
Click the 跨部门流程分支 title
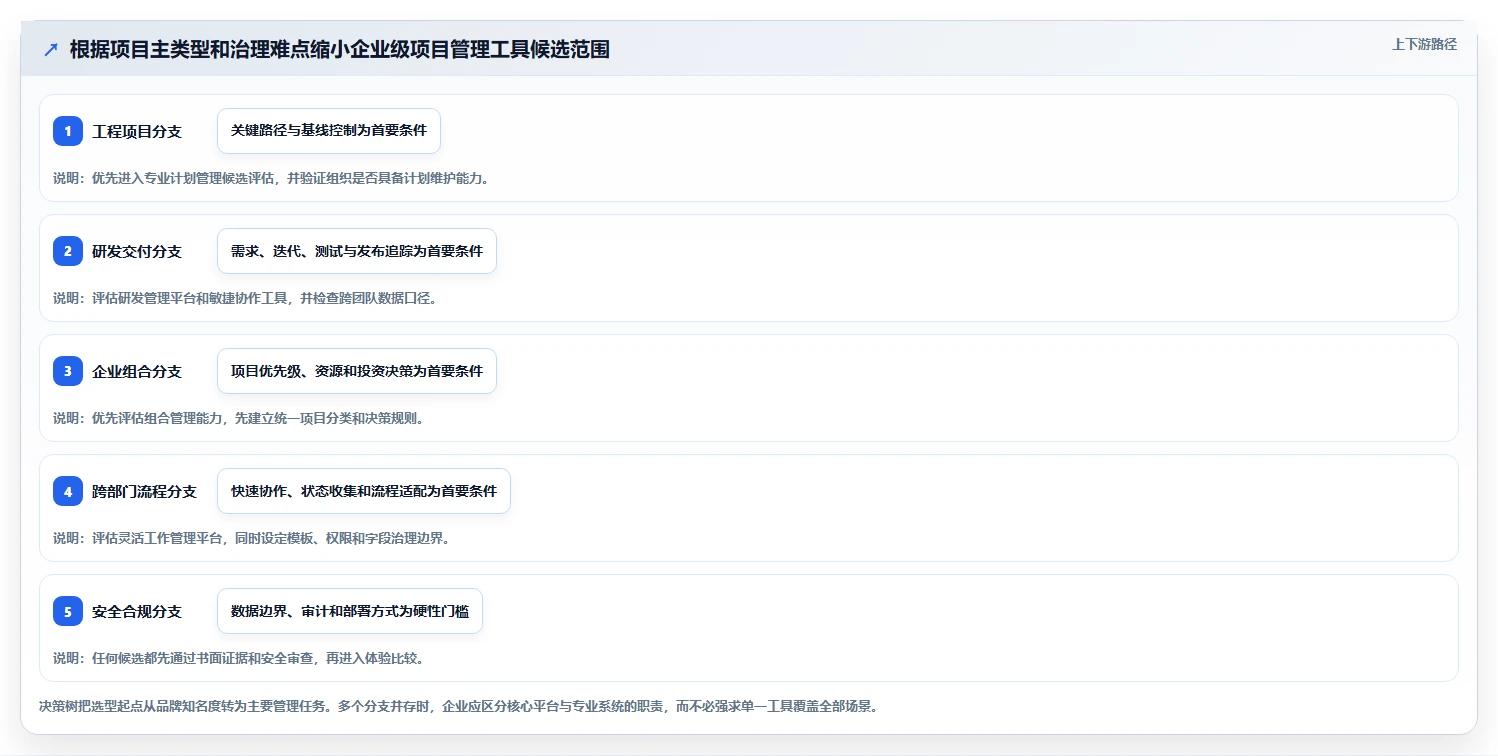(x=144, y=491)
